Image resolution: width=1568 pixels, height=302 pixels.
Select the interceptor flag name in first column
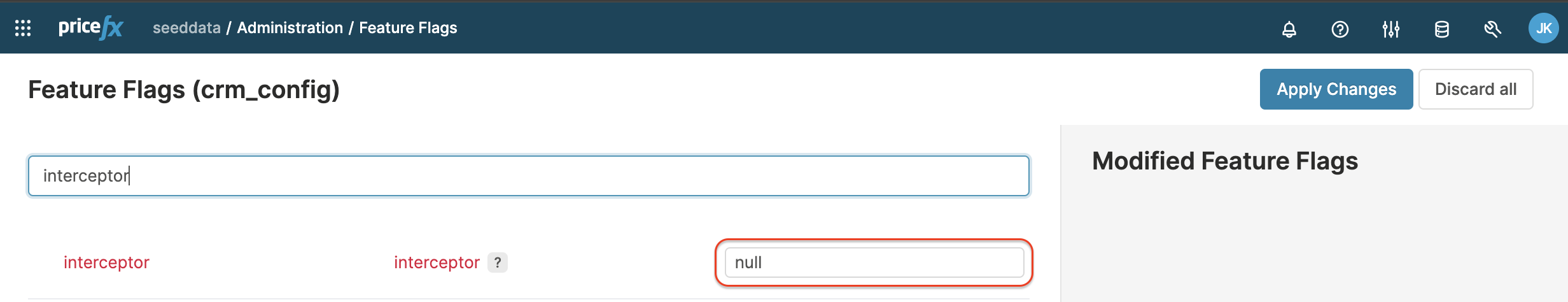click(106, 262)
